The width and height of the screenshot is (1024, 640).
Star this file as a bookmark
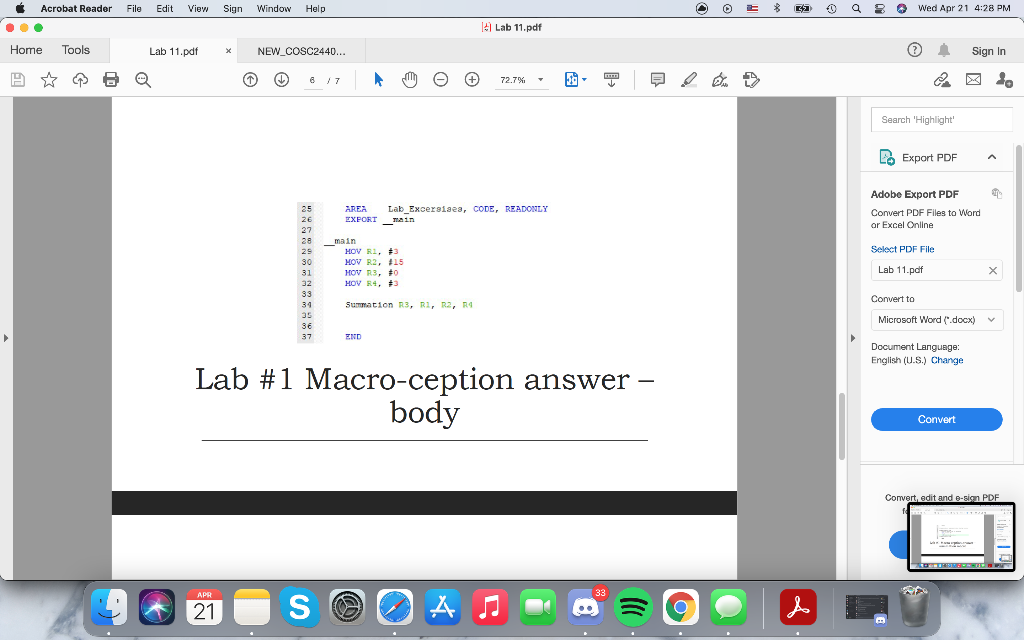click(x=49, y=80)
